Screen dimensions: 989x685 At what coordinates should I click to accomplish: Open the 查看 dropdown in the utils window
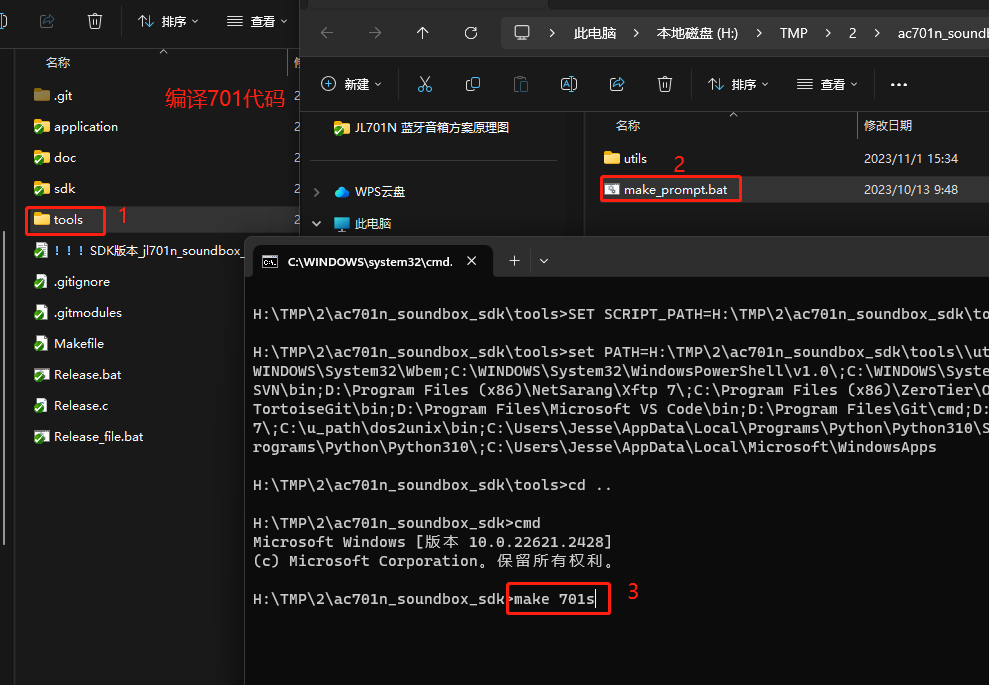(827, 84)
